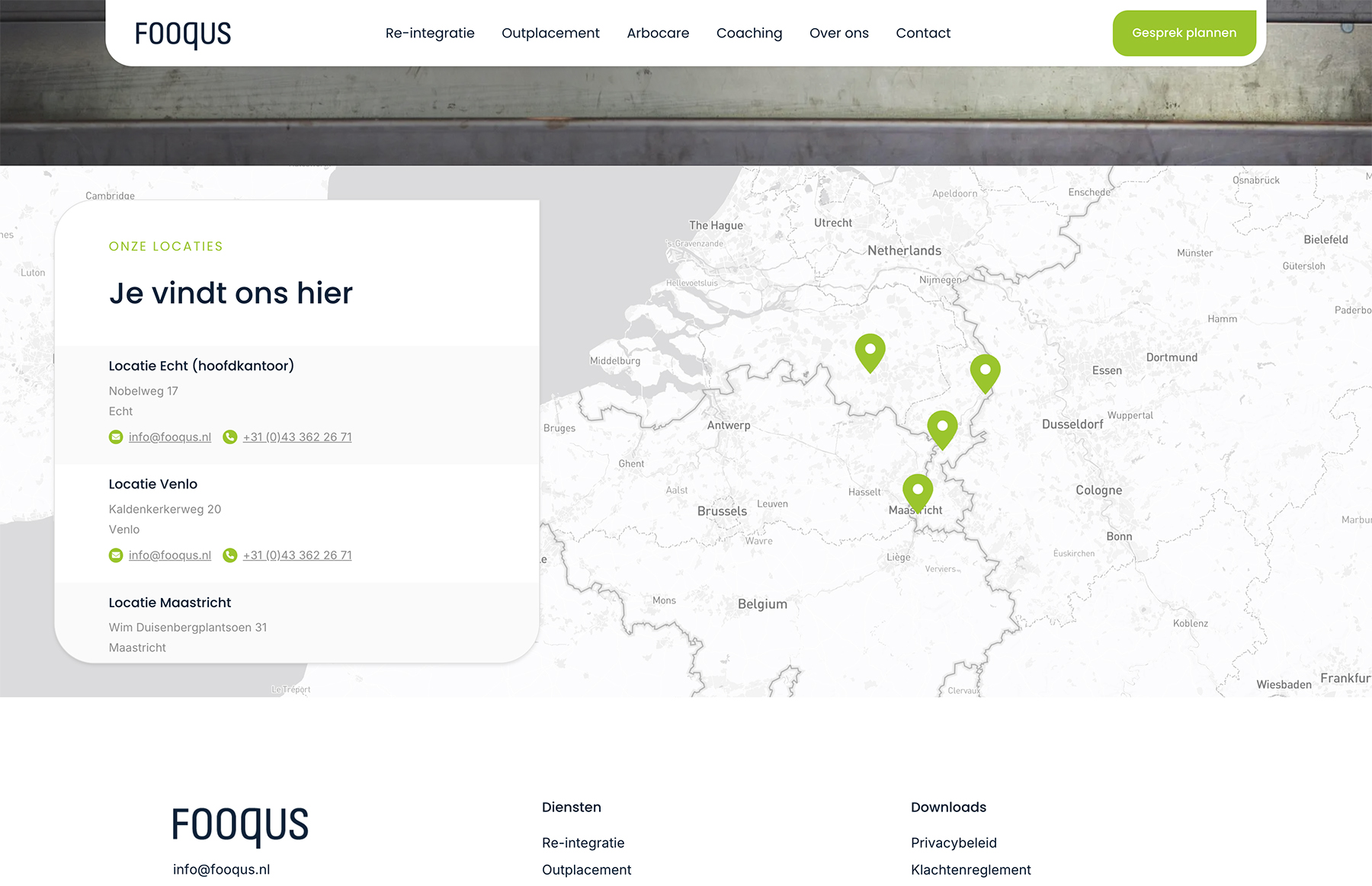Click the Cologne label on the map

tap(1098, 490)
